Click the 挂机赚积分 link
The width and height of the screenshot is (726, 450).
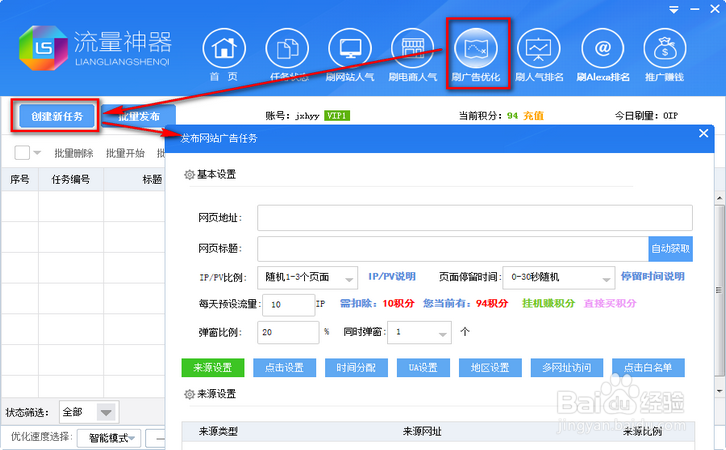coord(548,304)
